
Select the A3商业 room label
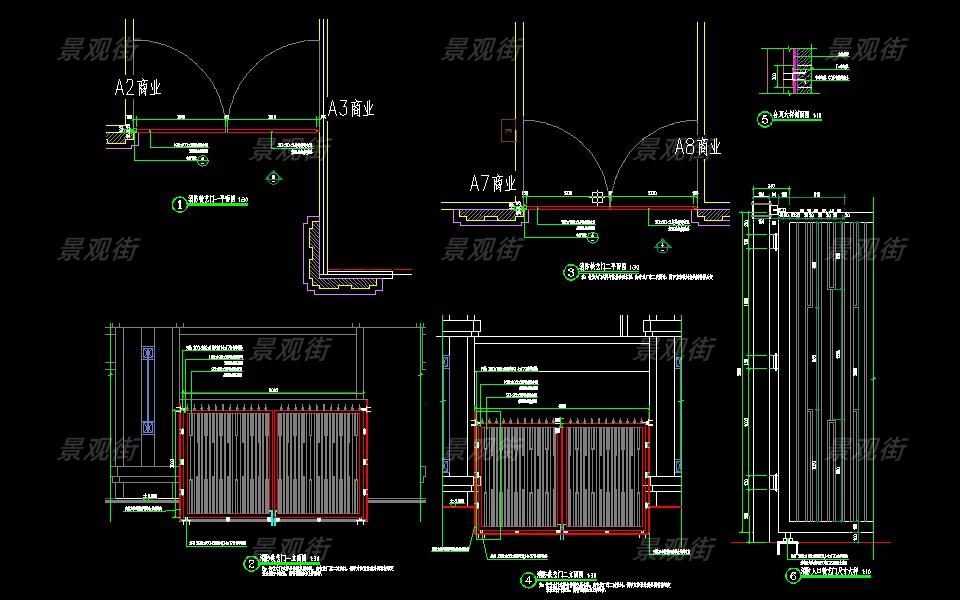click(x=351, y=108)
